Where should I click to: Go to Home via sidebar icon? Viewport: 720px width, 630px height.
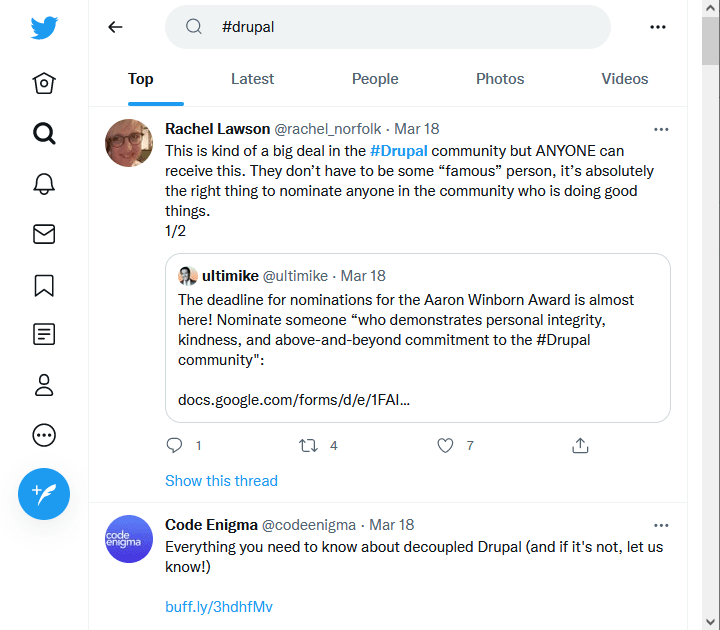[x=44, y=84]
